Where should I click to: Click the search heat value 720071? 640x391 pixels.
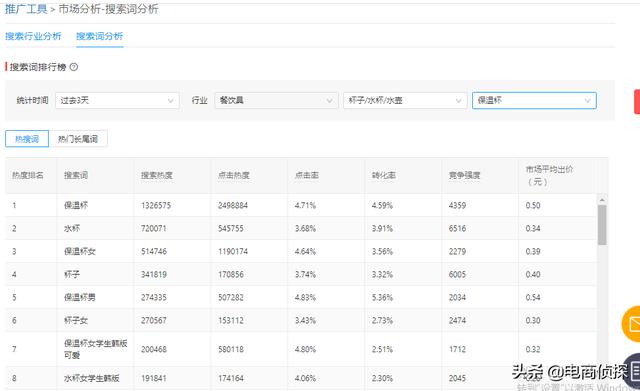(x=153, y=229)
